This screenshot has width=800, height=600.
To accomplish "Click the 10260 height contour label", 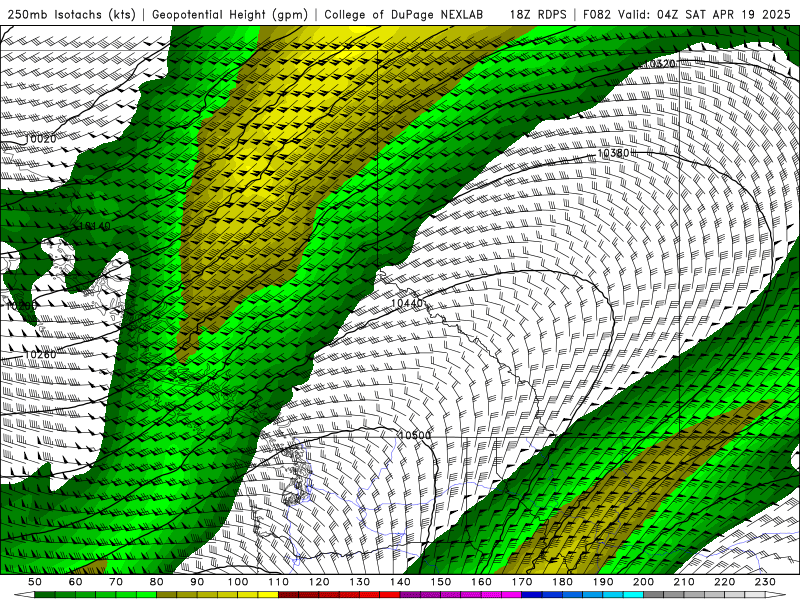I will [x=40, y=354].
